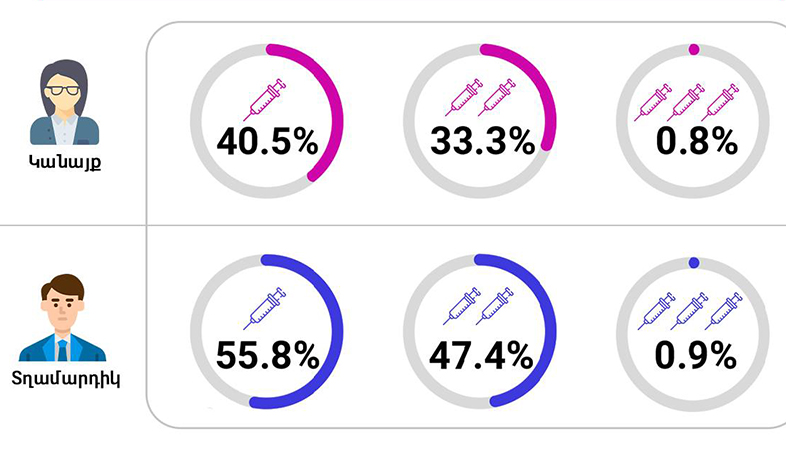
Task: Select the double blue syringe icon
Action: (x=478, y=306)
